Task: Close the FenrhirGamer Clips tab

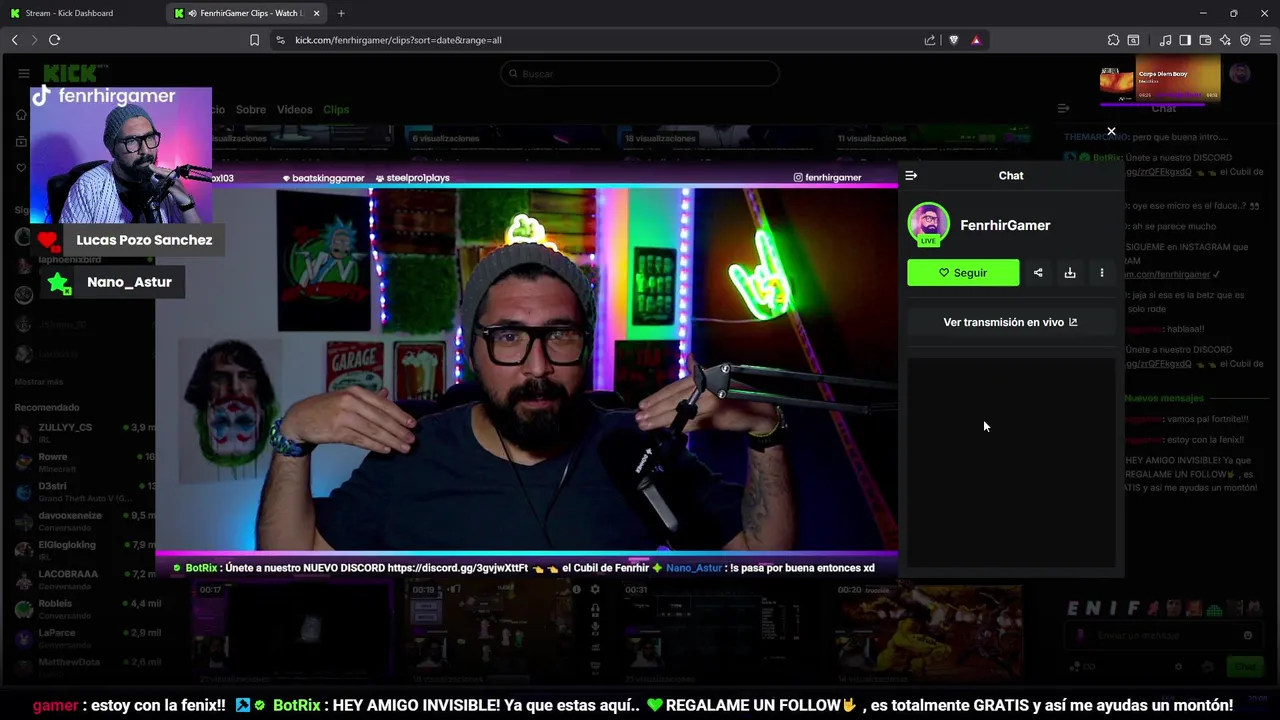Action: pyautogui.click(x=317, y=13)
